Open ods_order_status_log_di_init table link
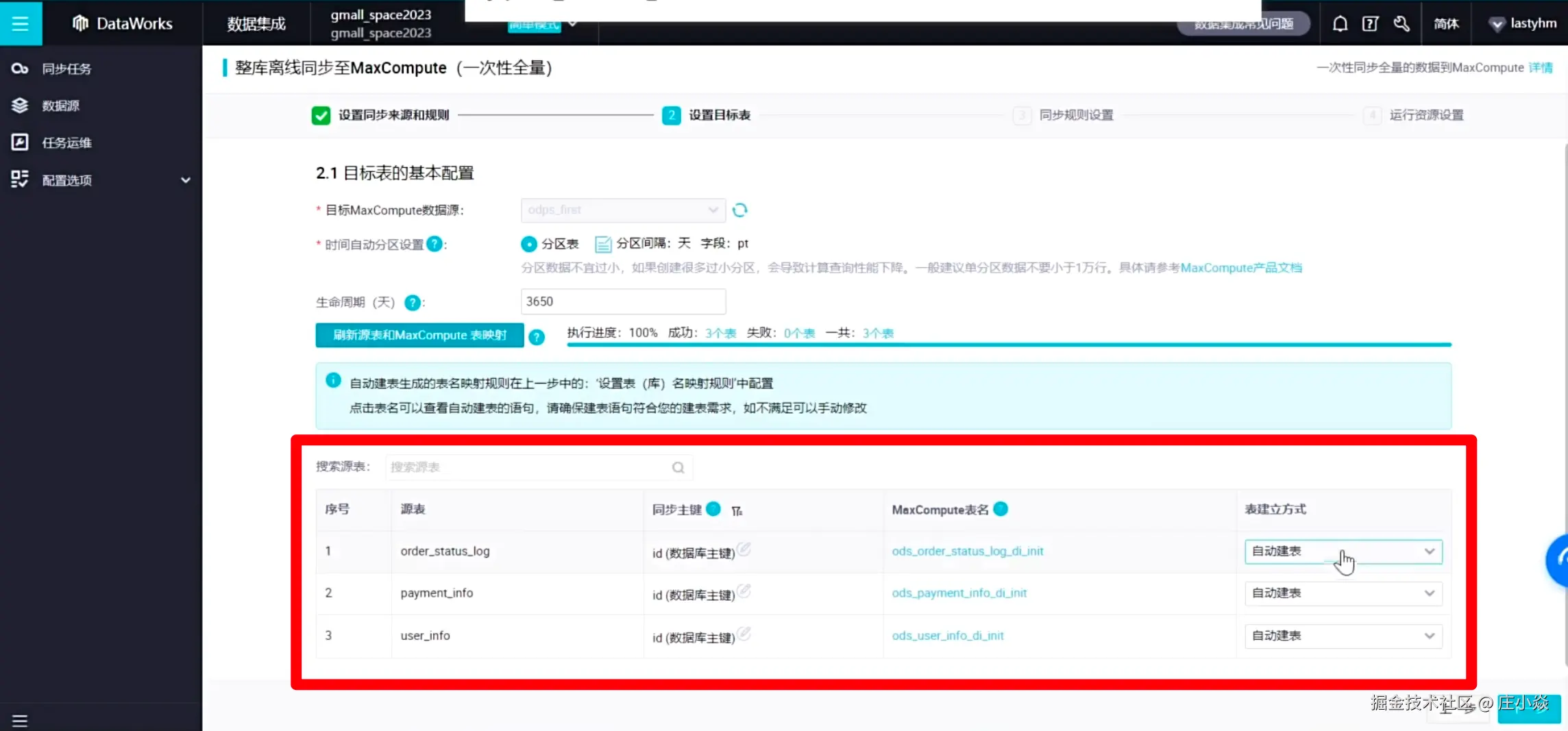The width and height of the screenshot is (1568, 731). click(x=968, y=552)
